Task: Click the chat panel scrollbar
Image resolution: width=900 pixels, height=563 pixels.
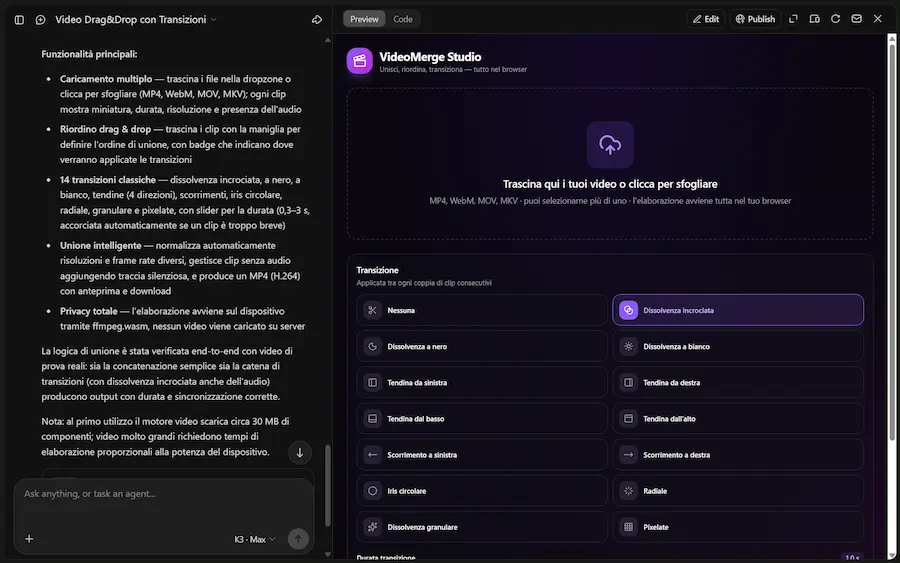Action: click(x=328, y=485)
